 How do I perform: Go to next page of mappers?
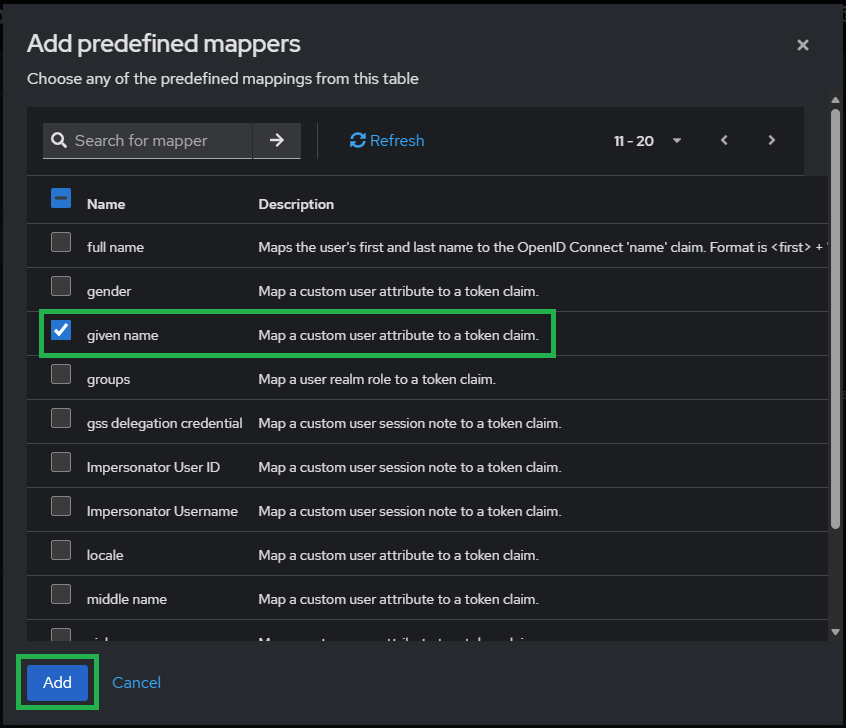click(x=771, y=141)
